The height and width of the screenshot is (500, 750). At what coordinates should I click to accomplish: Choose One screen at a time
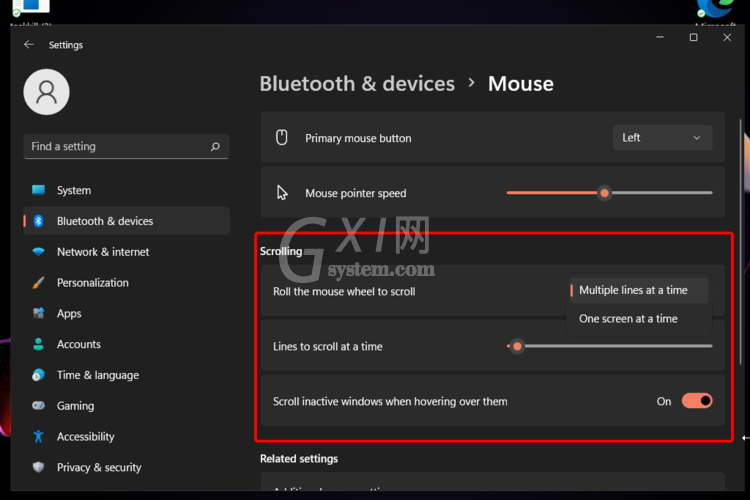[x=639, y=319]
